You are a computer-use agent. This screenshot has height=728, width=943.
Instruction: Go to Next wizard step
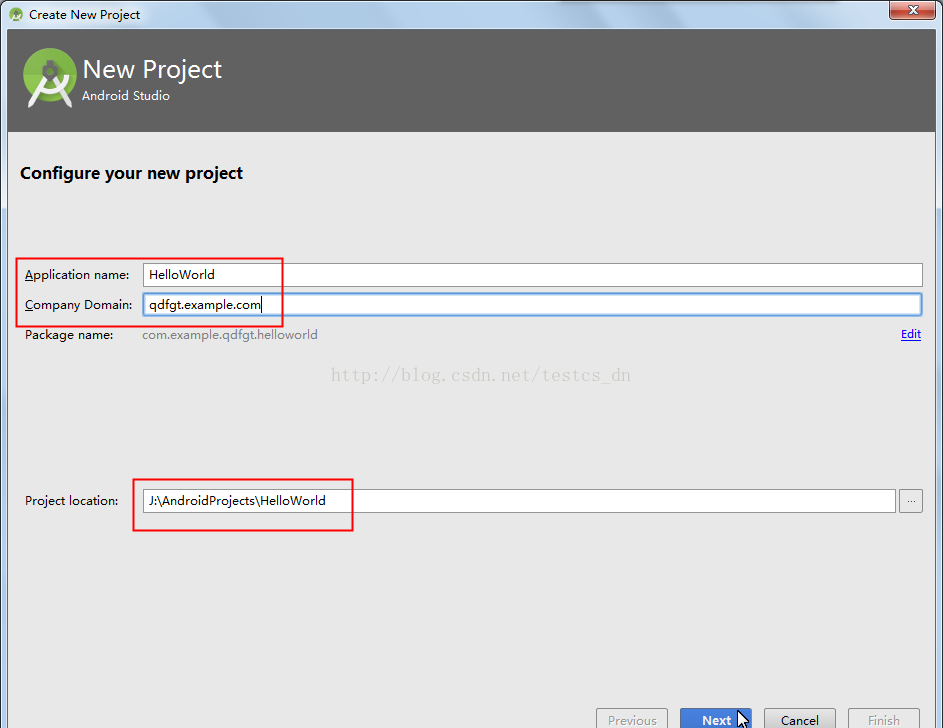pyautogui.click(x=716, y=720)
